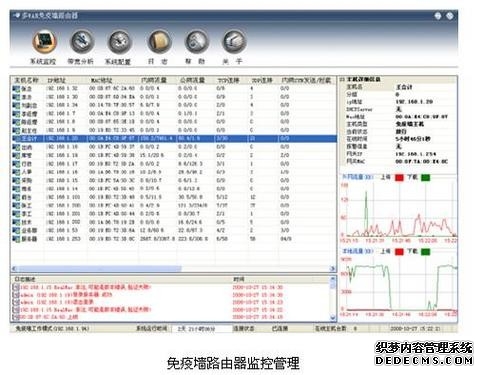Click the upload red swatch on 本机流量 chart

pos(399,252)
